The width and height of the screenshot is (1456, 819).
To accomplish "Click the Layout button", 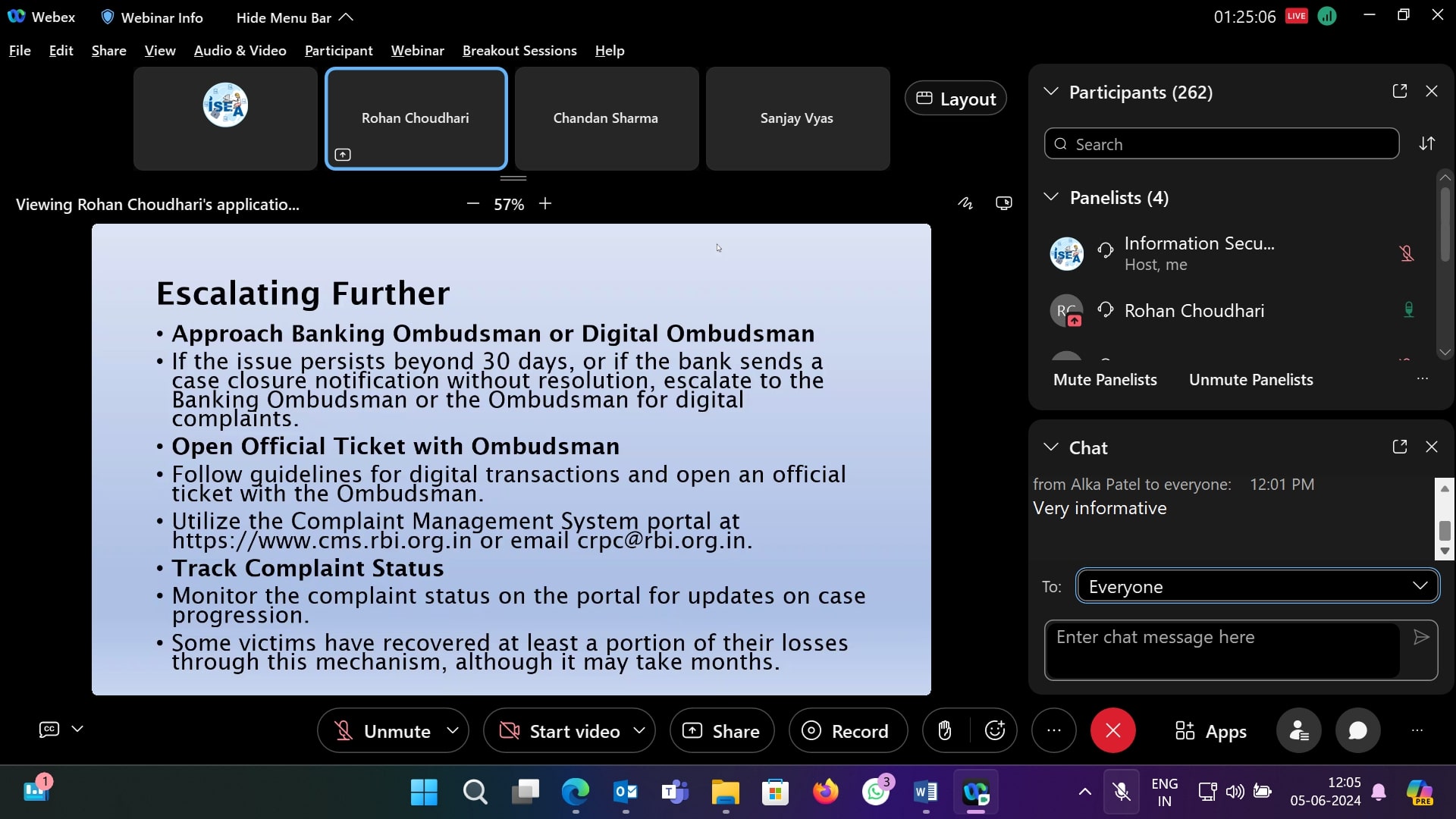I will coord(955,99).
